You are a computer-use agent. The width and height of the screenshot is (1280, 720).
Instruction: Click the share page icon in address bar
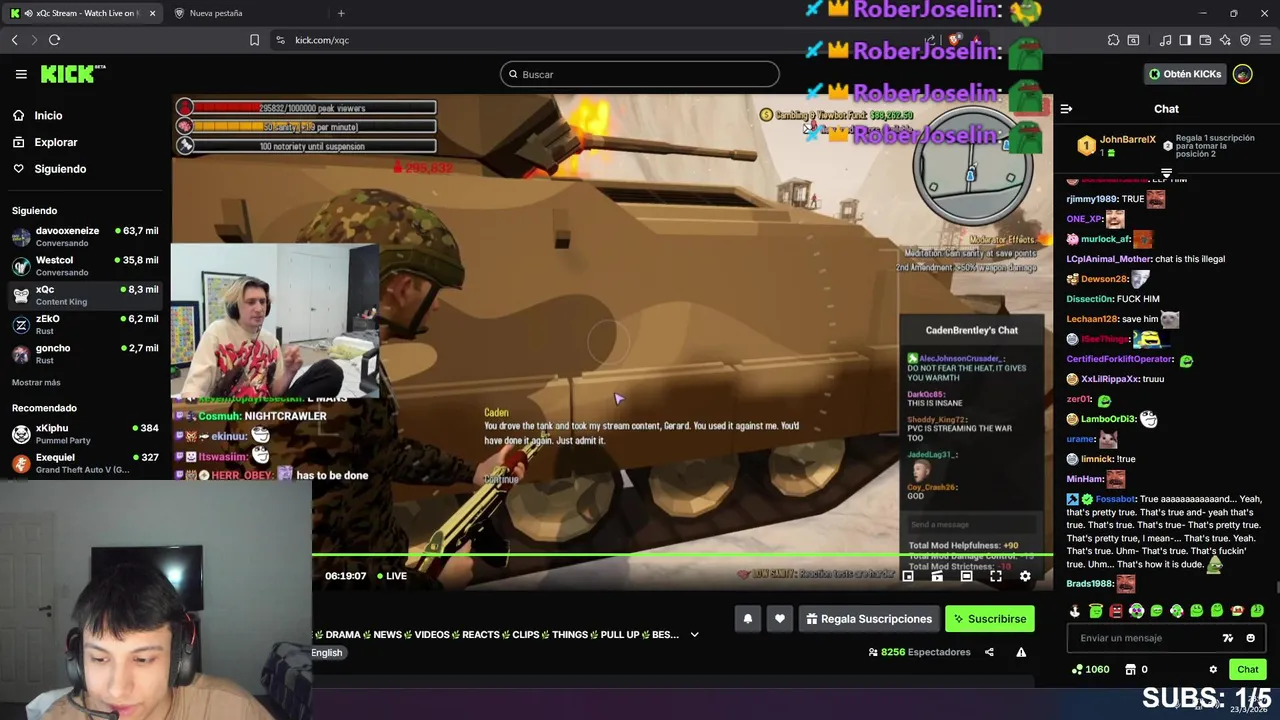930,40
